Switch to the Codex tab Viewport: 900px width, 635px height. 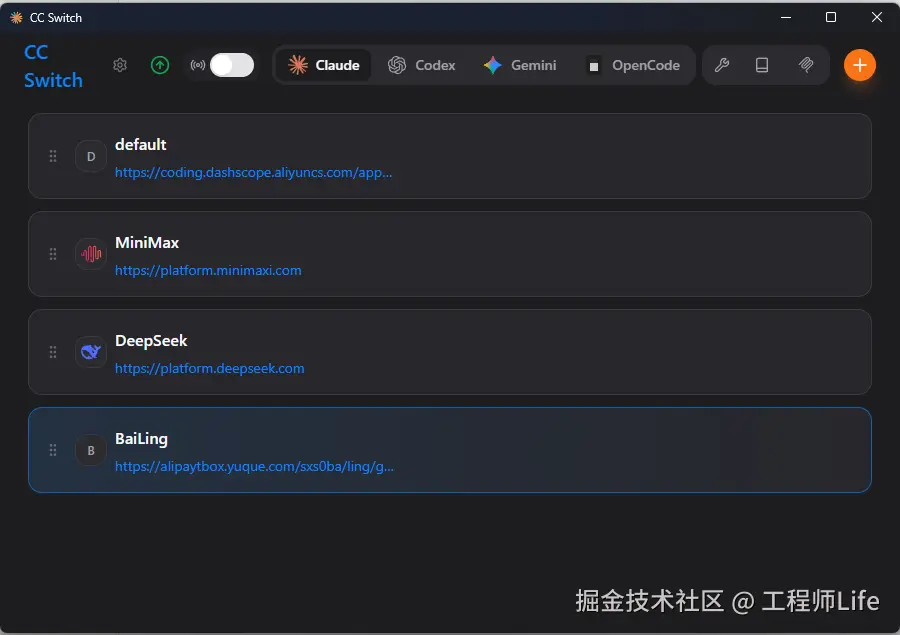coord(422,65)
